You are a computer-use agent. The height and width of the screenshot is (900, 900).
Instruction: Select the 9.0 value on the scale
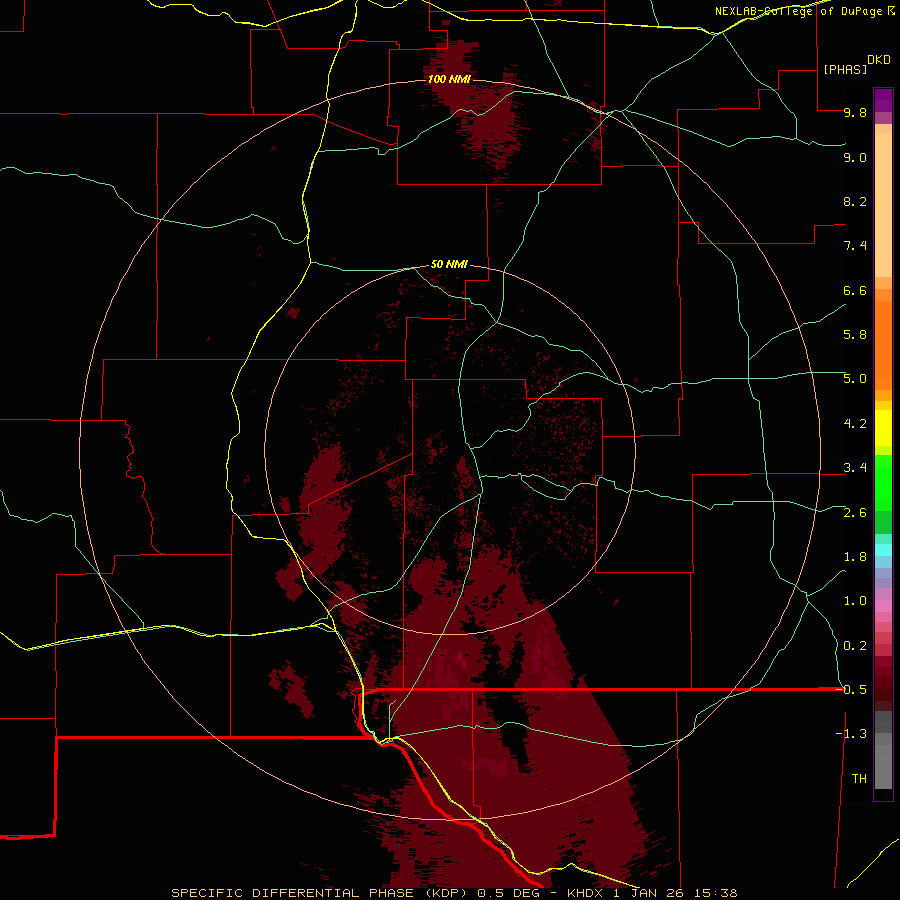coord(855,157)
